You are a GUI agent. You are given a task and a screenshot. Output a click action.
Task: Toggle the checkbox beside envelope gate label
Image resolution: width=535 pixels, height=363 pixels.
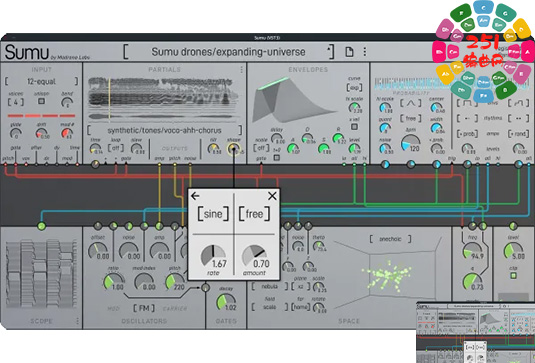[276, 158]
